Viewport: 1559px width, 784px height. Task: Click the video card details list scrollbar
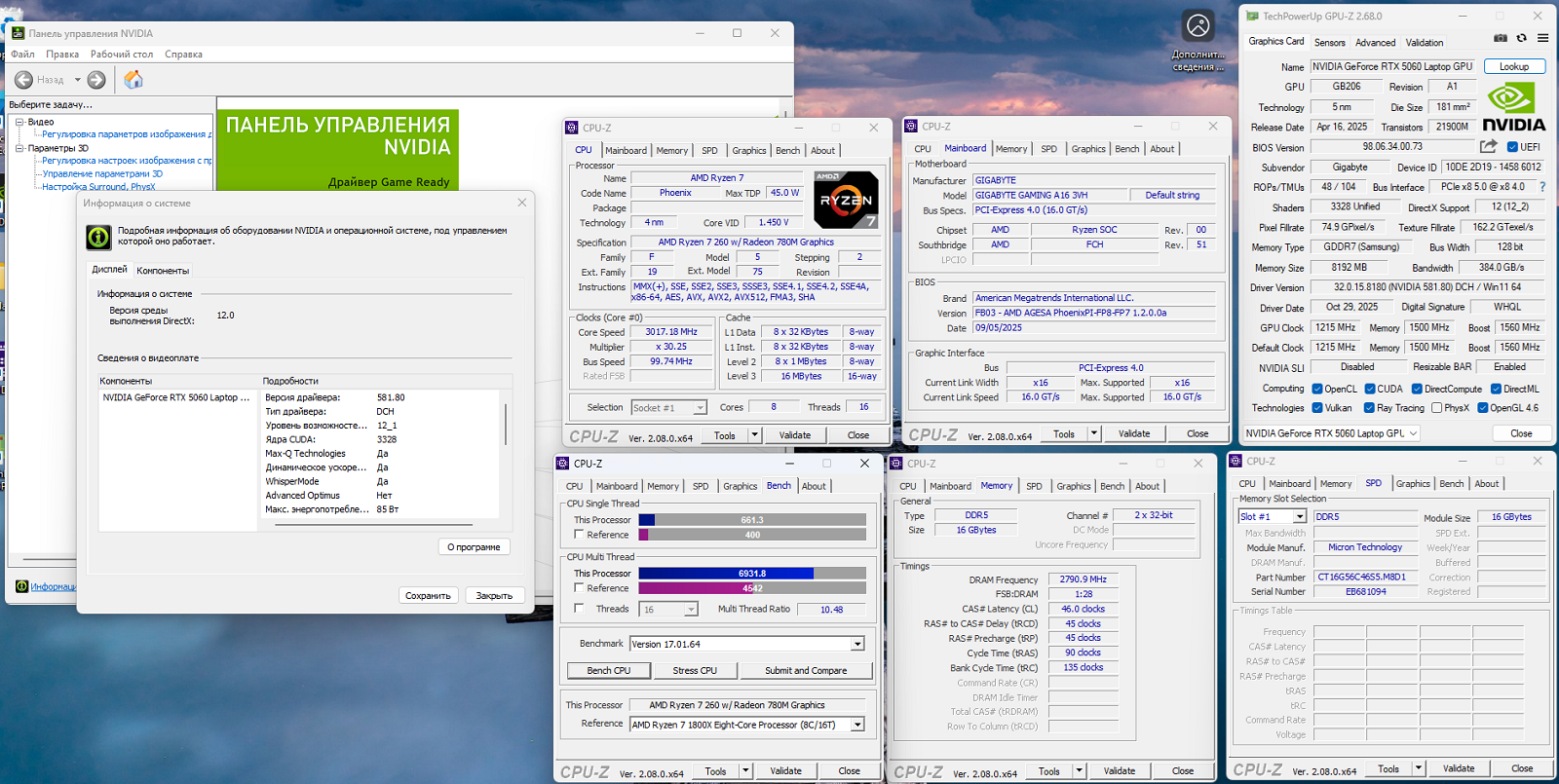[x=505, y=425]
